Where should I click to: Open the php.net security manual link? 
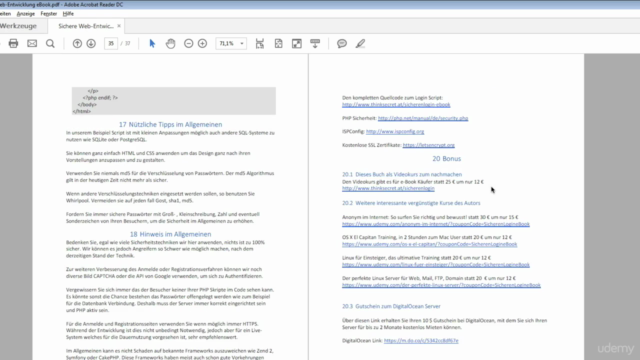423,118
